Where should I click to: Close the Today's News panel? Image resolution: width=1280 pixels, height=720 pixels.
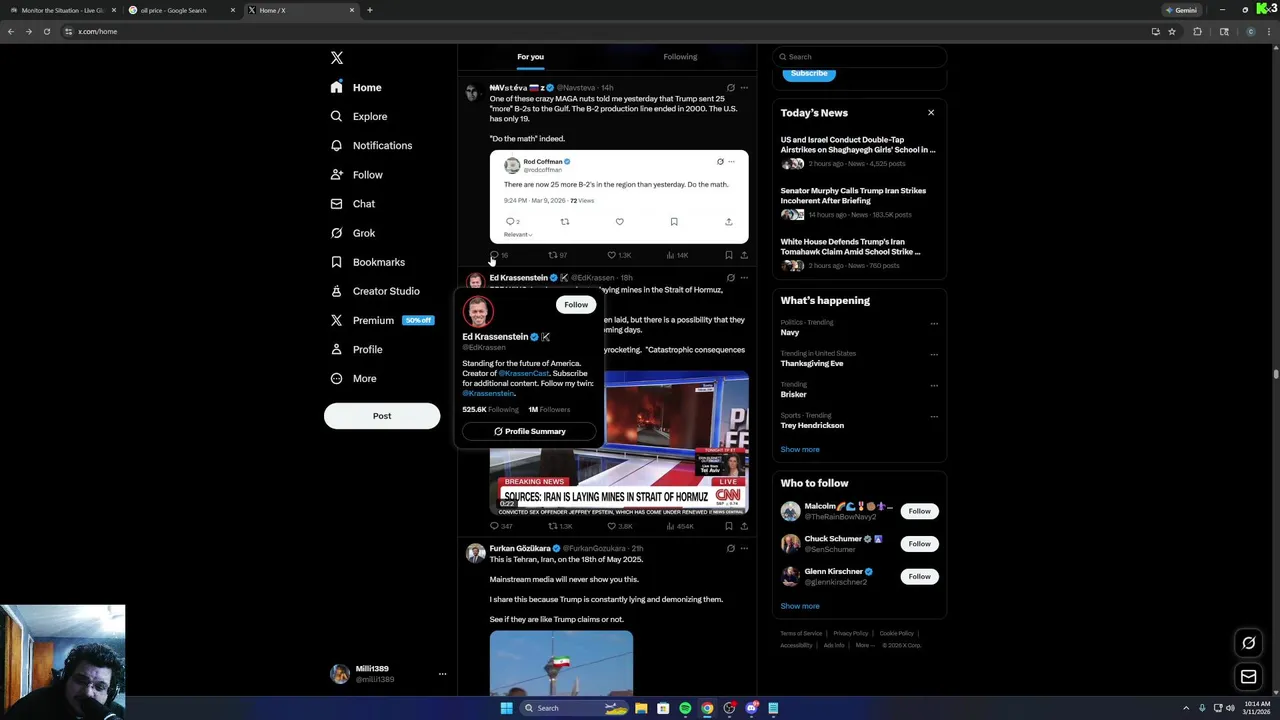coord(931,113)
